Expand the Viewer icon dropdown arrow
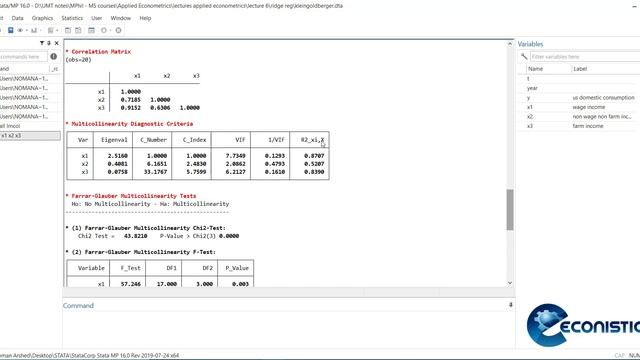Image resolution: width=640 pixels, height=360 pixels. pyautogui.click(x=27, y=30)
